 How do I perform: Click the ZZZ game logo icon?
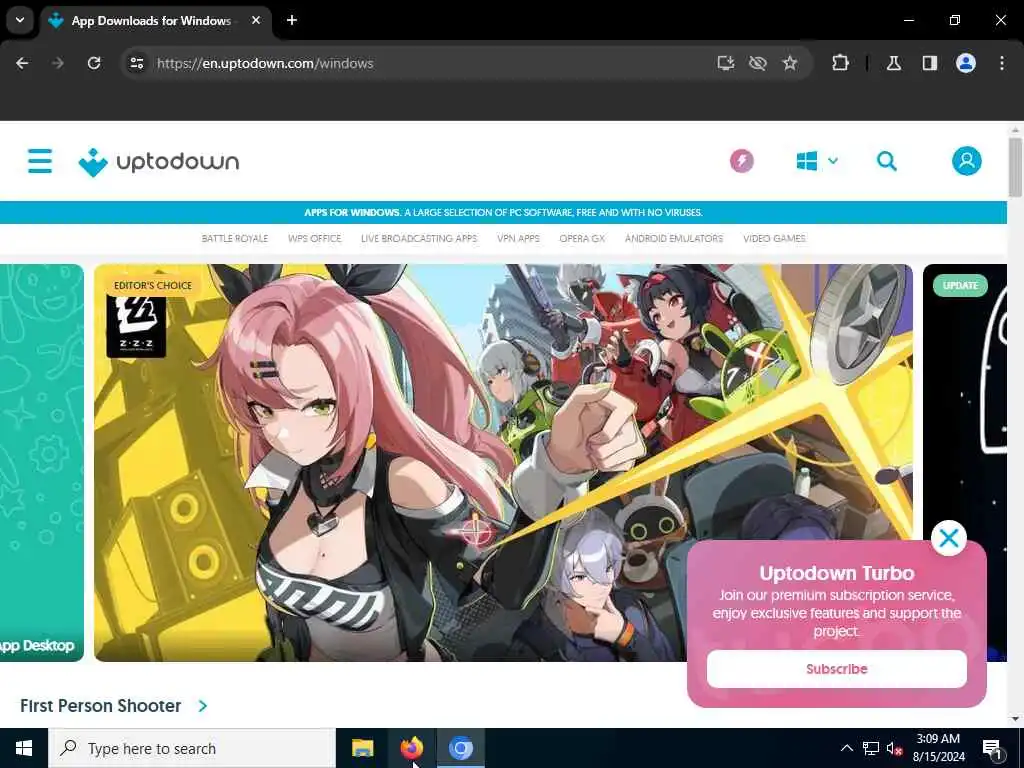136,327
